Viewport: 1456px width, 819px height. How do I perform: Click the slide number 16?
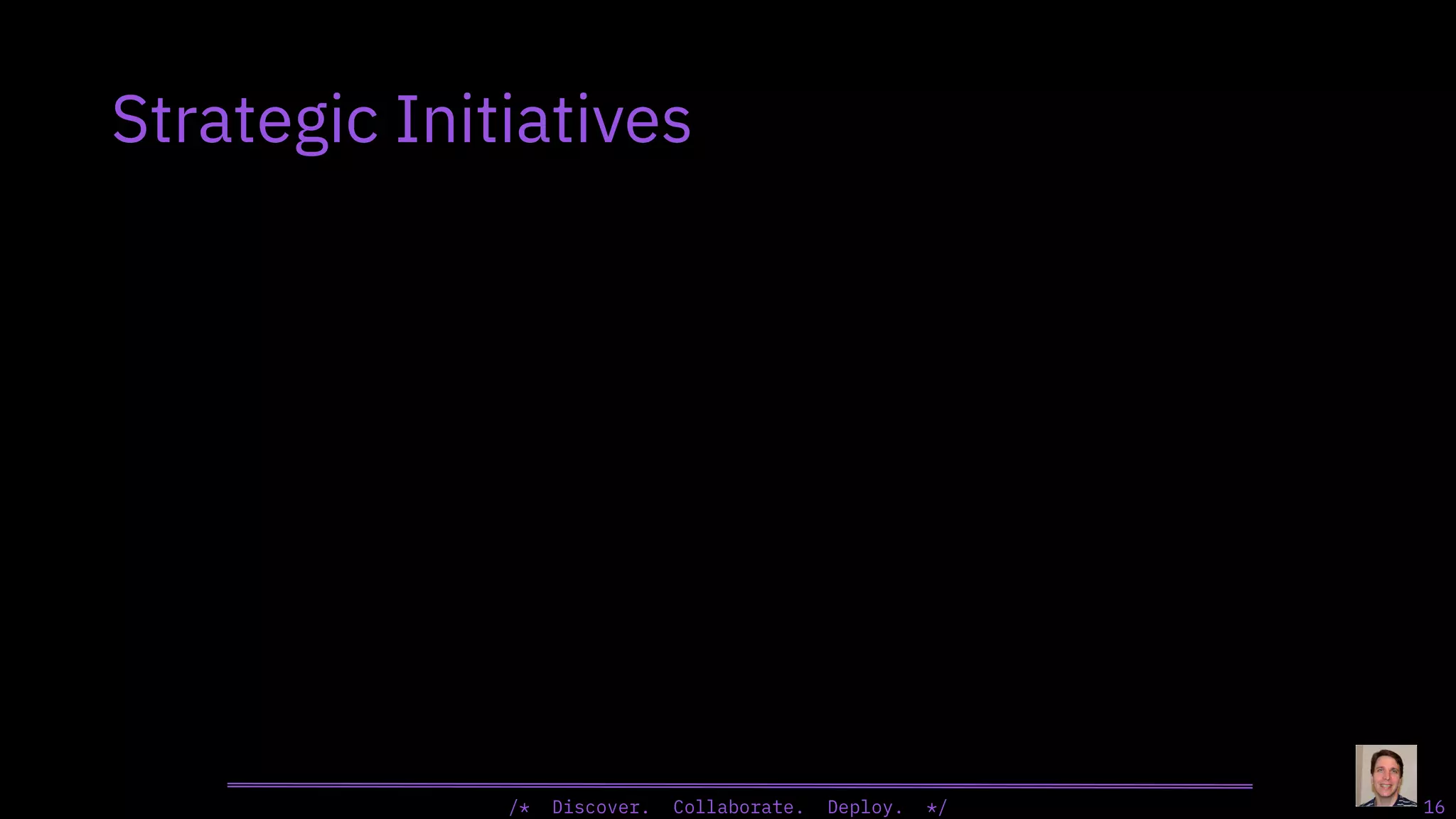point(1434,807)
